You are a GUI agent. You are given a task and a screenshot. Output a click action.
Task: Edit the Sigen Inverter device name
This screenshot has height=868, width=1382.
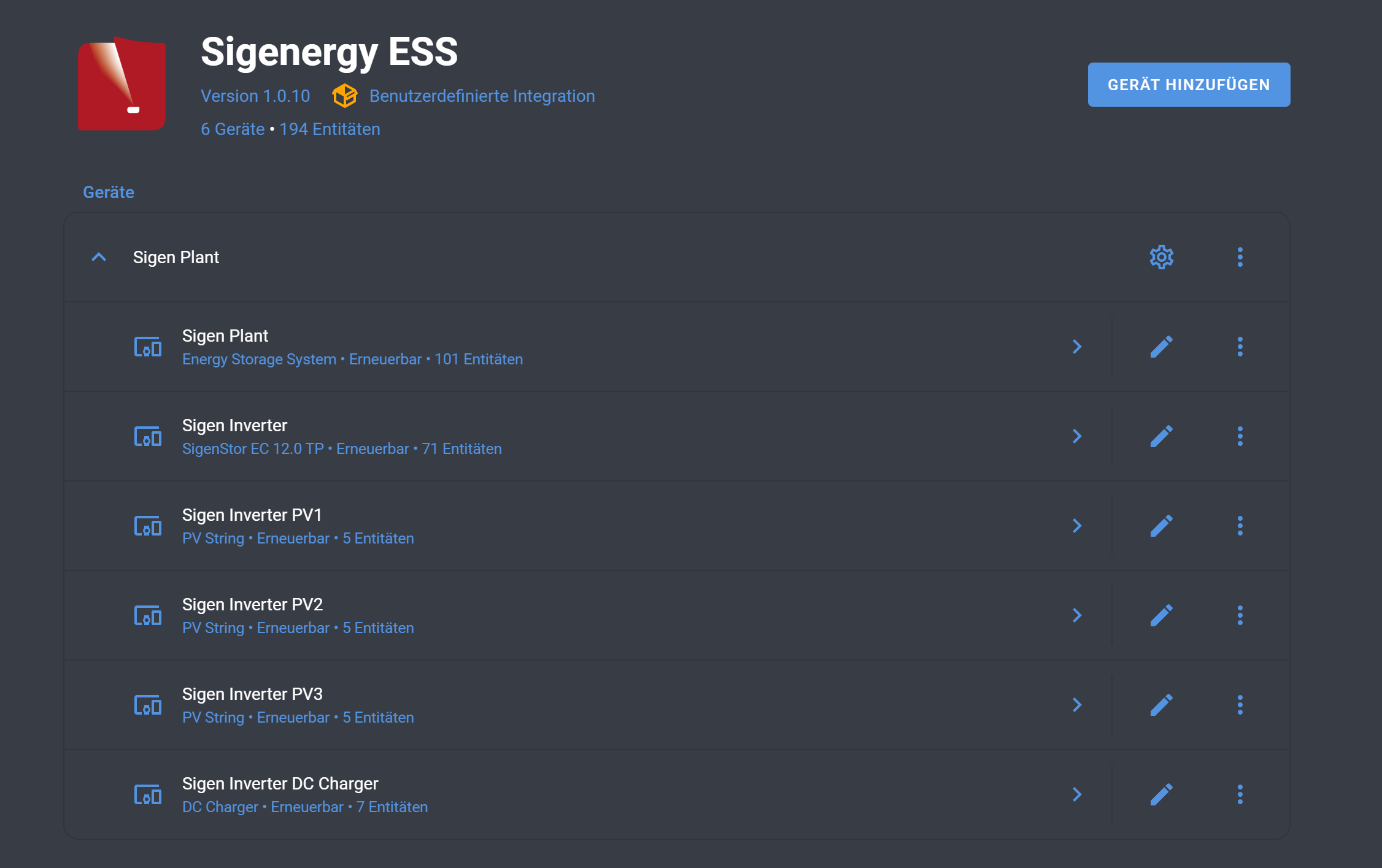[1161, 436]
